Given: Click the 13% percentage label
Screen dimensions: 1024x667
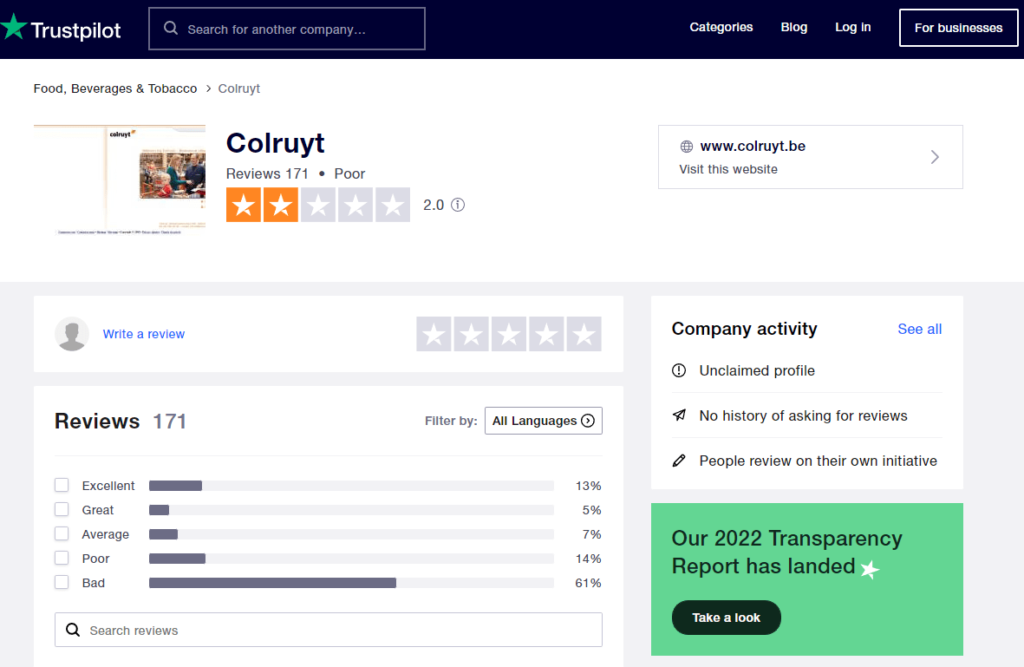Looking at the screenshot, I should pos(588,485).
